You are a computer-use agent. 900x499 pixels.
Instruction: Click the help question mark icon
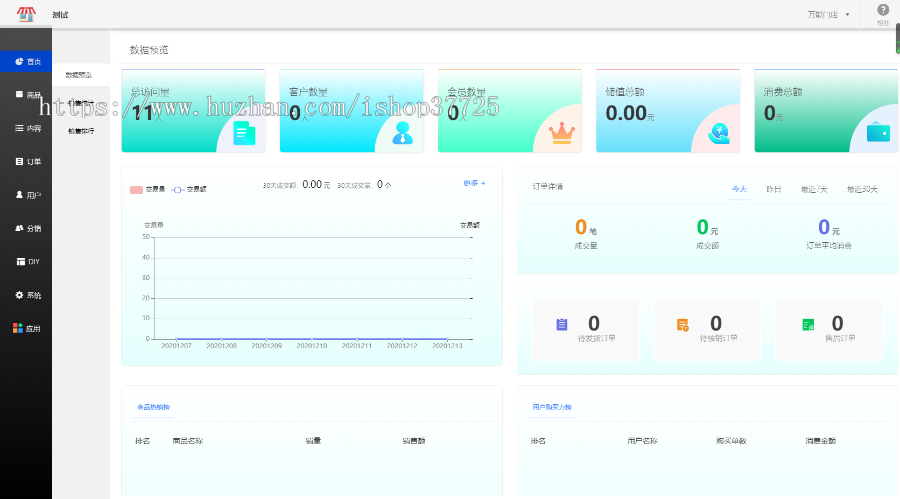tap(882, 11)
